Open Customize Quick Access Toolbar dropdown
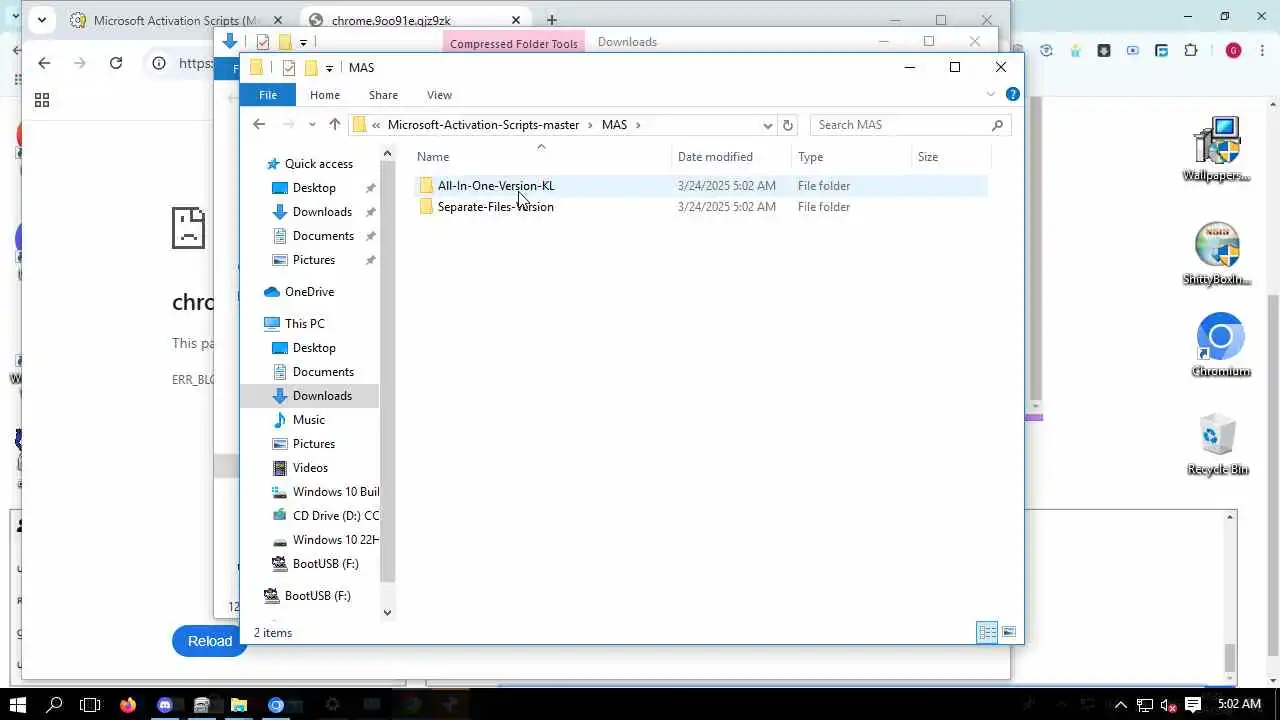 [329, 68]
